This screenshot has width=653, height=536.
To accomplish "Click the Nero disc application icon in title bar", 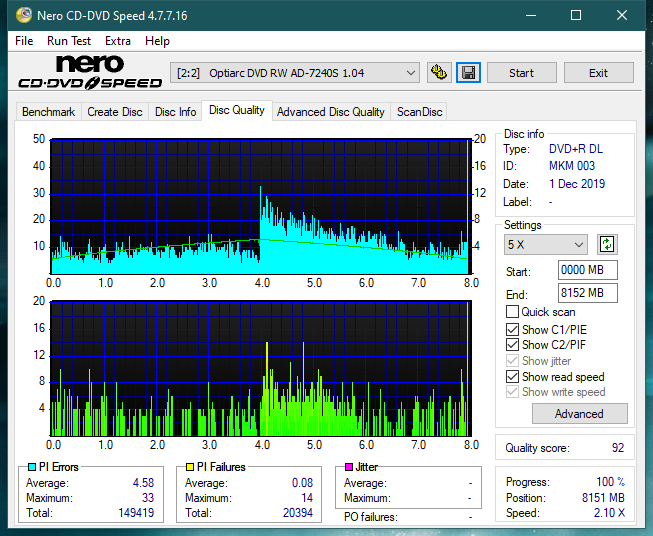I will [24, 15].
